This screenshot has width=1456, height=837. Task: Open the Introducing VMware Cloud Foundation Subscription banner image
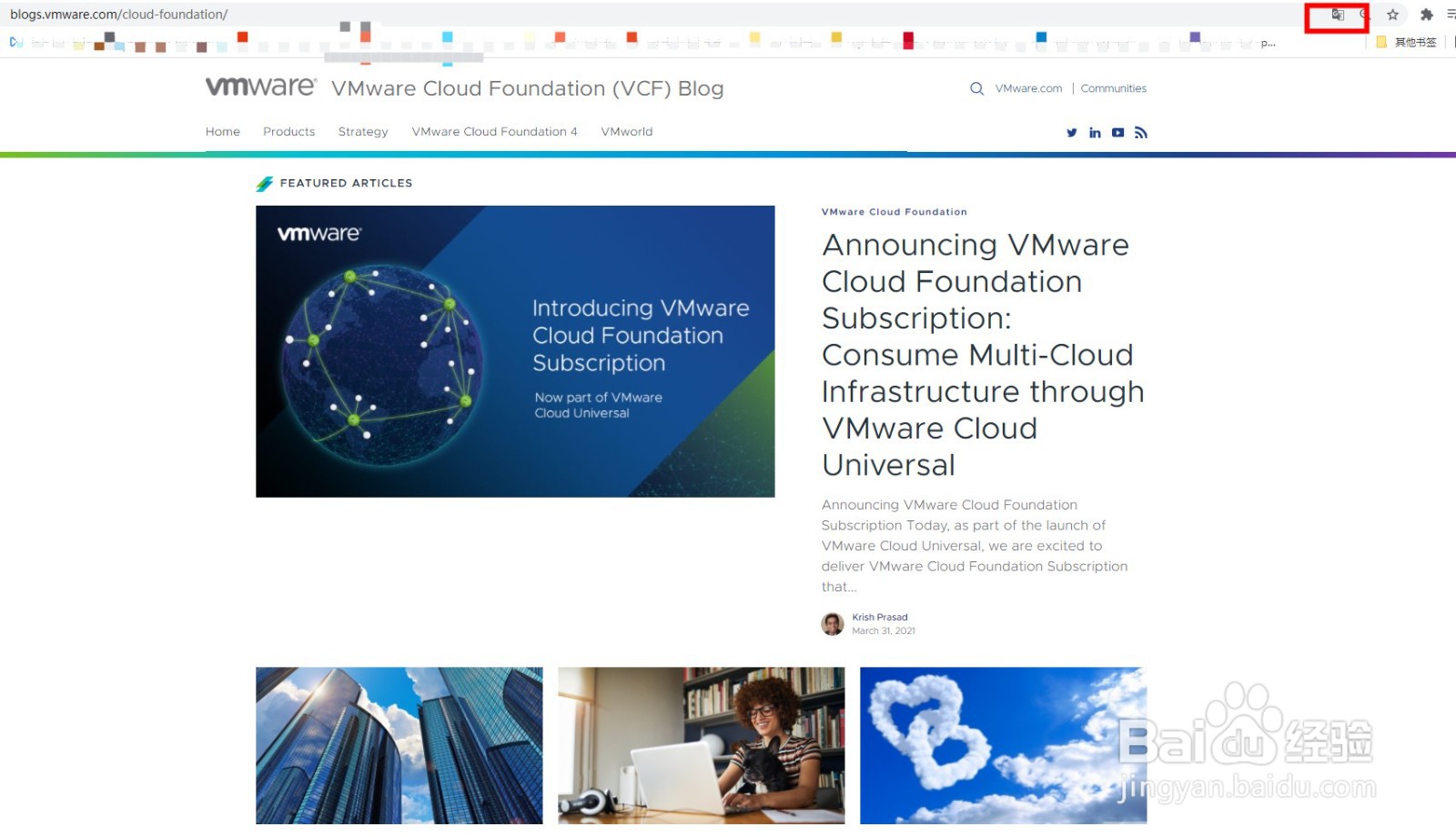coord(515,351)
